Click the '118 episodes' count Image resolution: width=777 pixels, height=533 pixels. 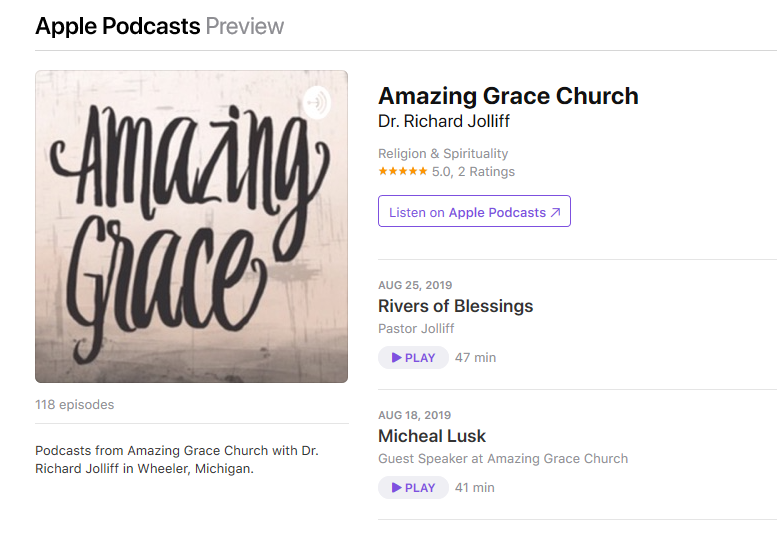(74, 405)
